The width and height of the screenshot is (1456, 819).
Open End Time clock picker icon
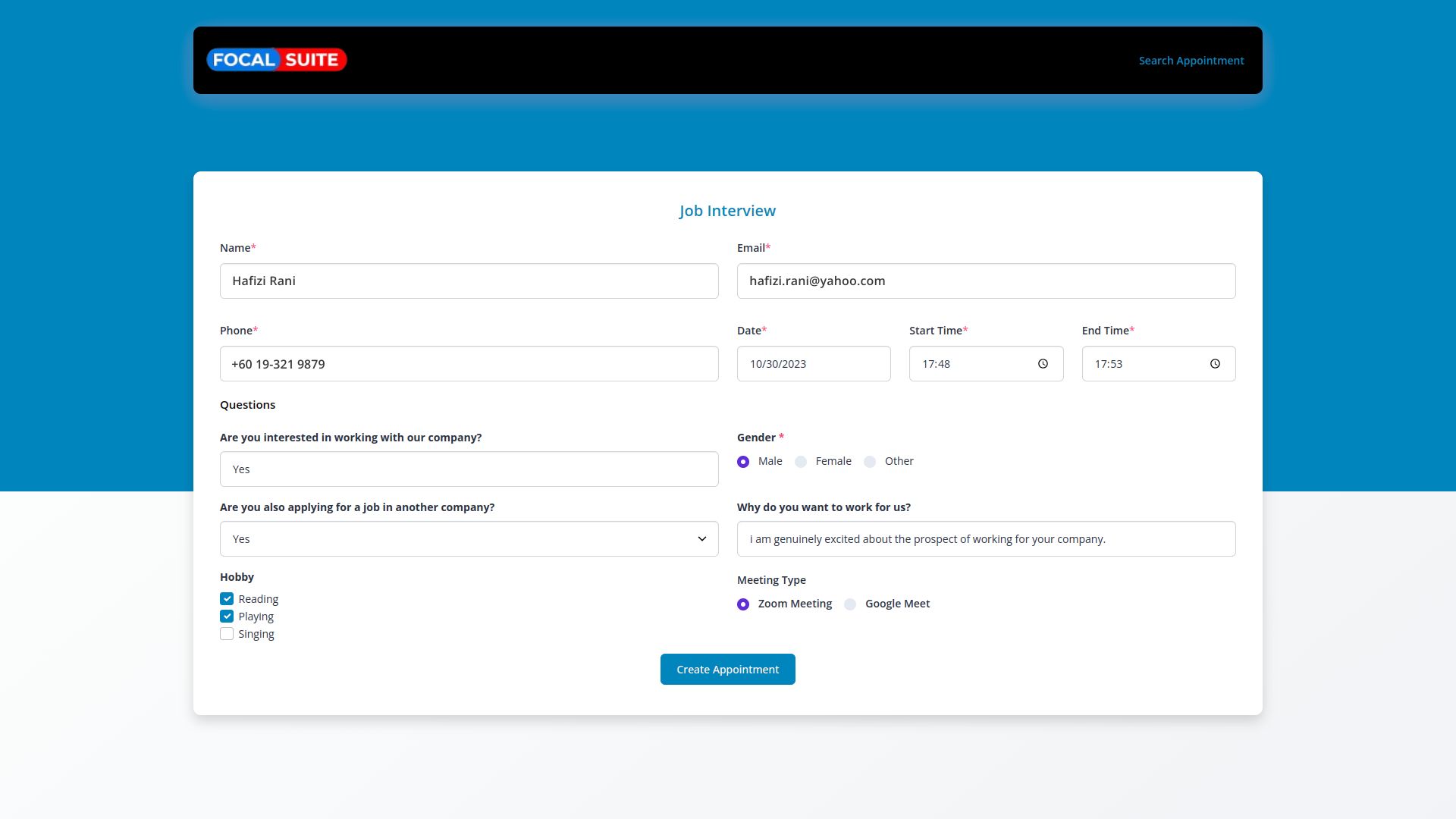click(1215, 364)
